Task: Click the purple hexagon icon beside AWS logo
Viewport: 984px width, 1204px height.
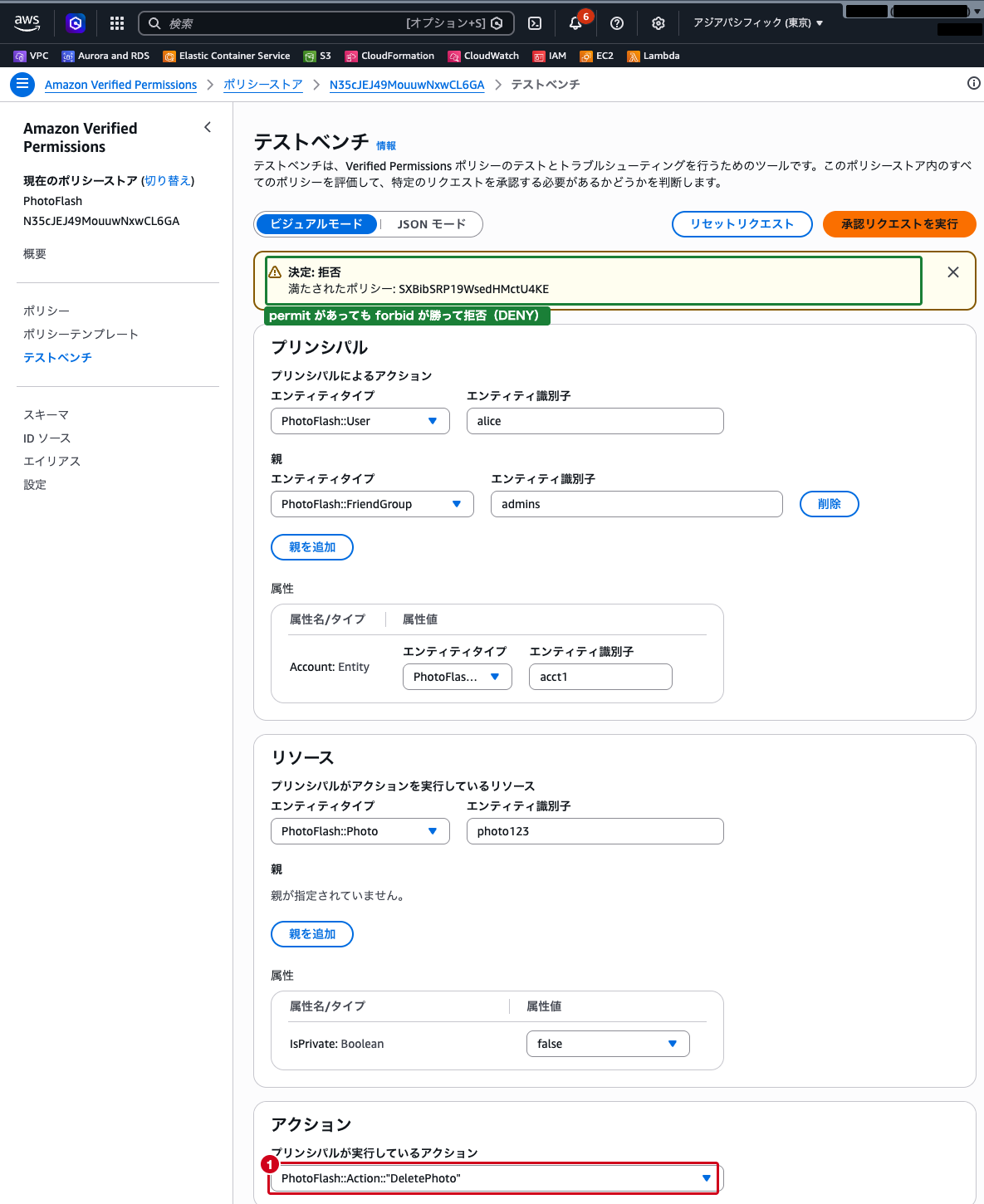Action: (x=76, y=23)
